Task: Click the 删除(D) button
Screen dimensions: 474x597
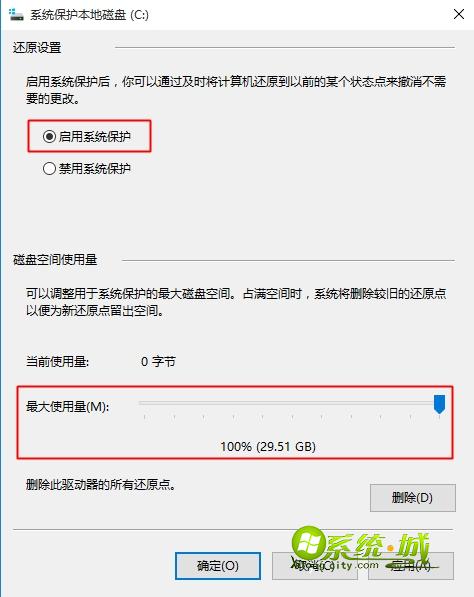Action: [x=413, y=498]
